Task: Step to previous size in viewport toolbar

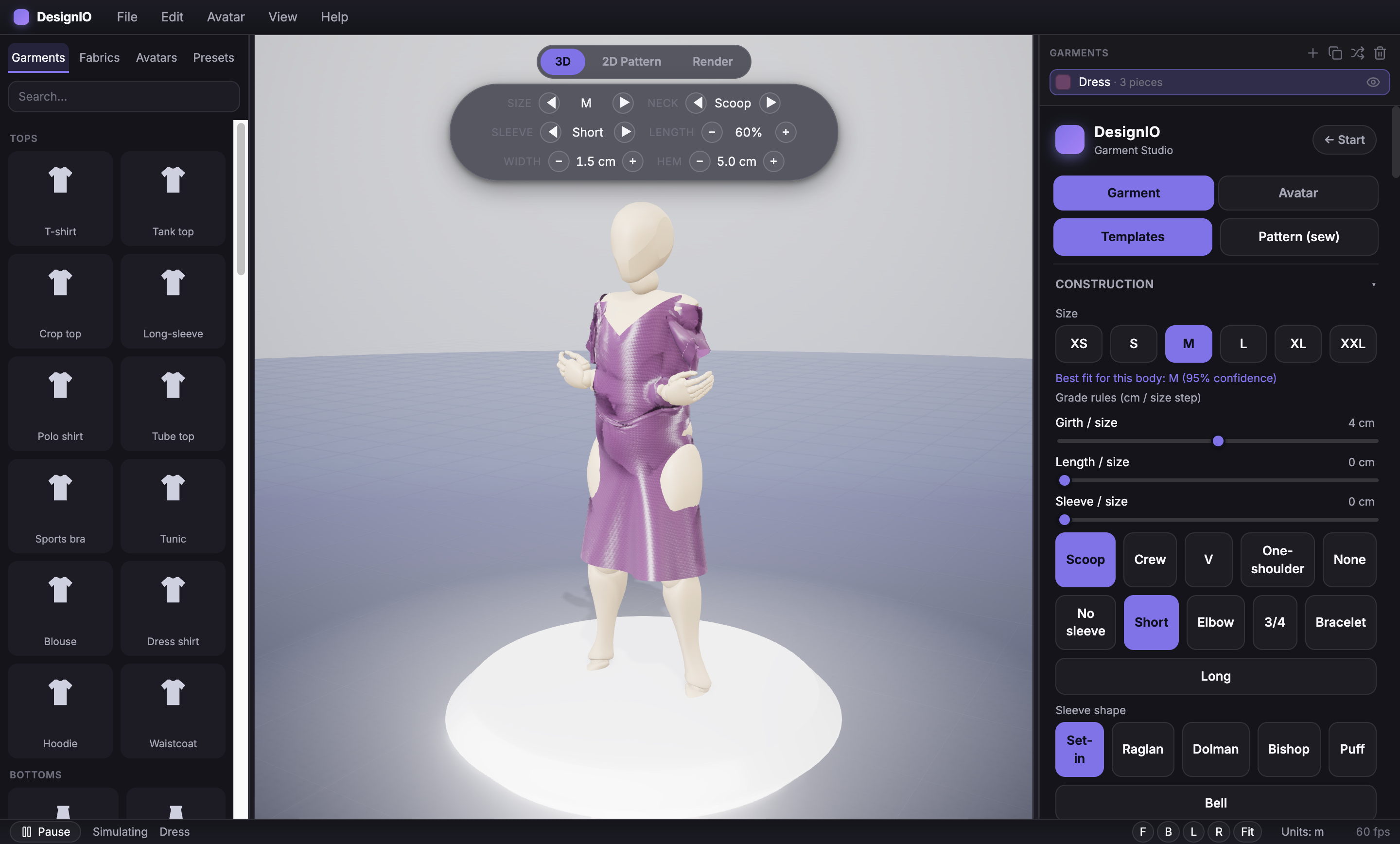Action: [x=549, y=103]
